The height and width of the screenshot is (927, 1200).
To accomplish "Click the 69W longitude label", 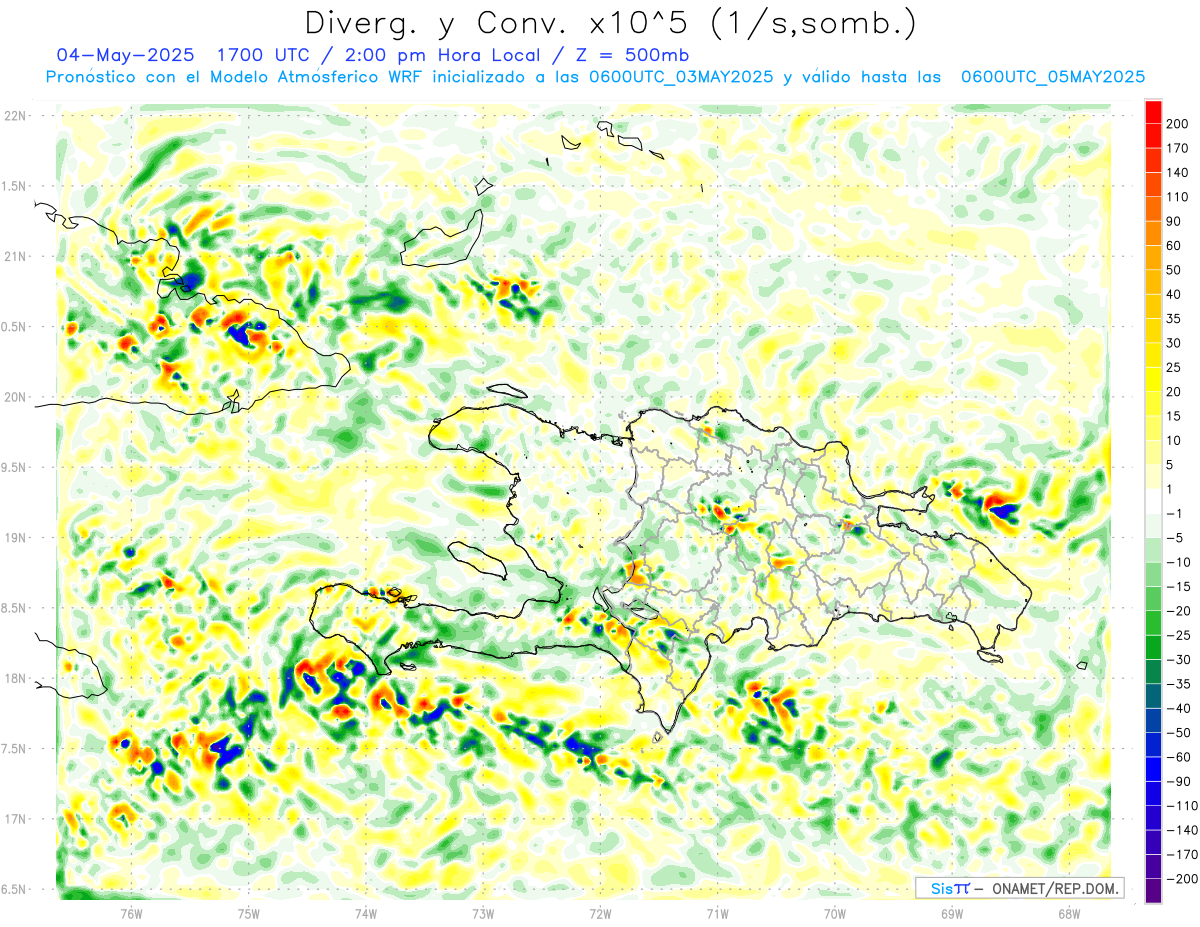I will (x=952, y=914).
